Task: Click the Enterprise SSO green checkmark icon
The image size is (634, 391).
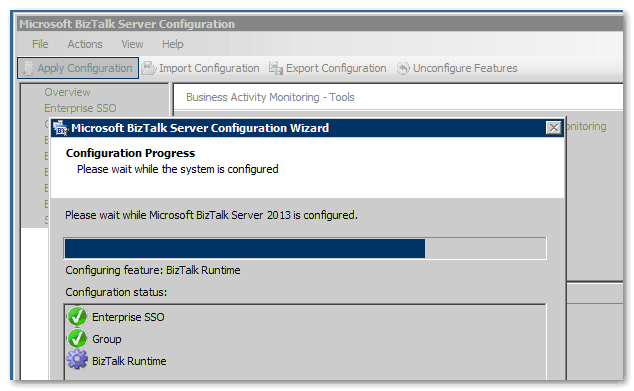Action: pos(77,317)
